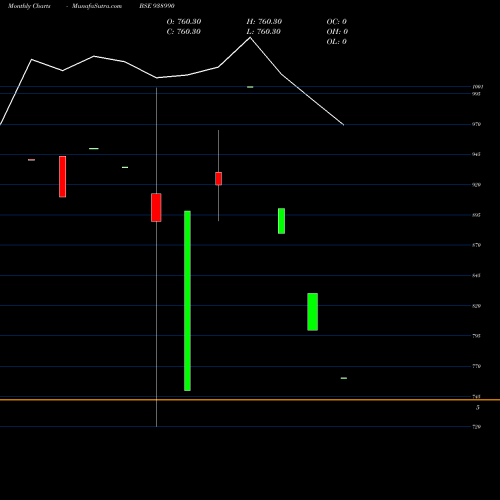Click the "MunafaSutra.com" site label

pos(97,6)
